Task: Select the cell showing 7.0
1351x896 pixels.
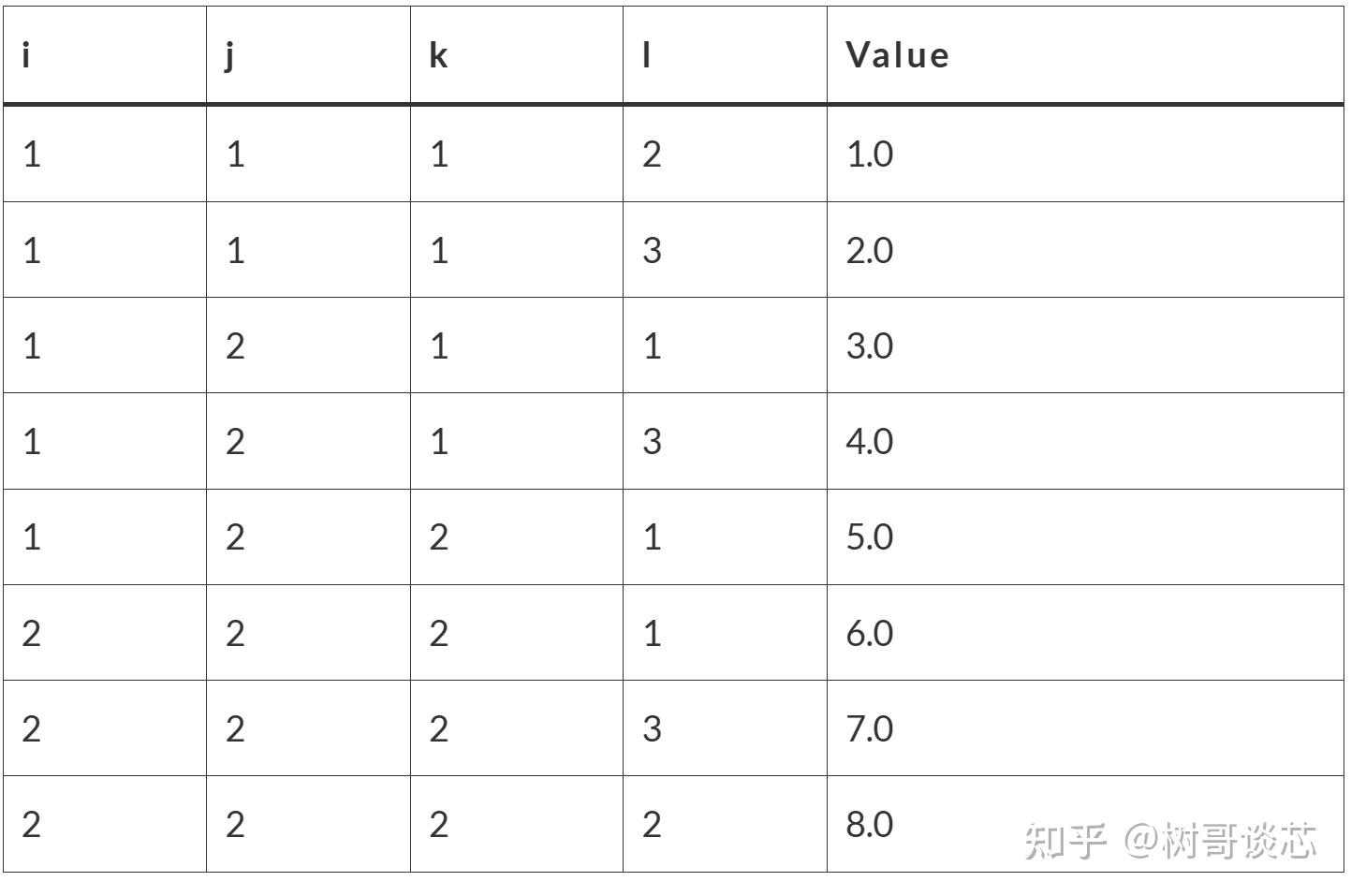Action: (x=1085, y=728)
